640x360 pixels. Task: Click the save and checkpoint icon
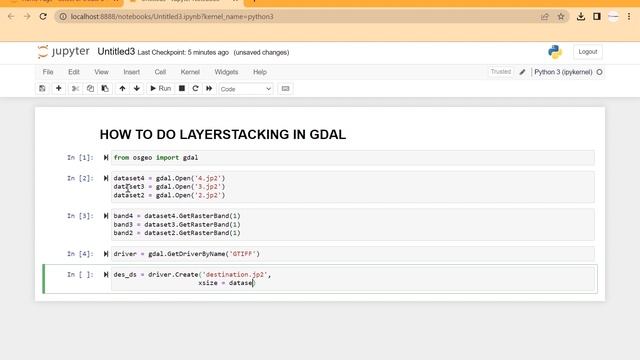(42, 89)
